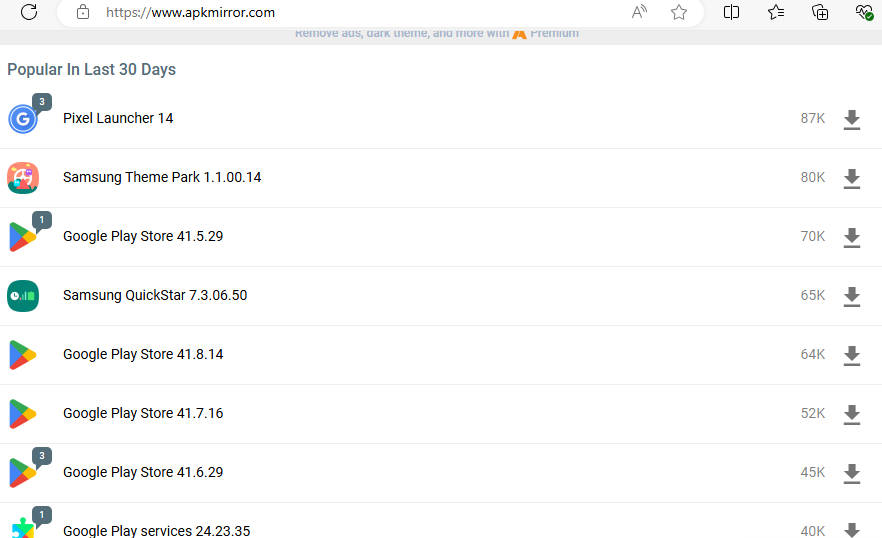Screen dimensions: 882x538
Task: Click the Pixel Launcher 14 app icon
Action: click(x=23, y=119)
